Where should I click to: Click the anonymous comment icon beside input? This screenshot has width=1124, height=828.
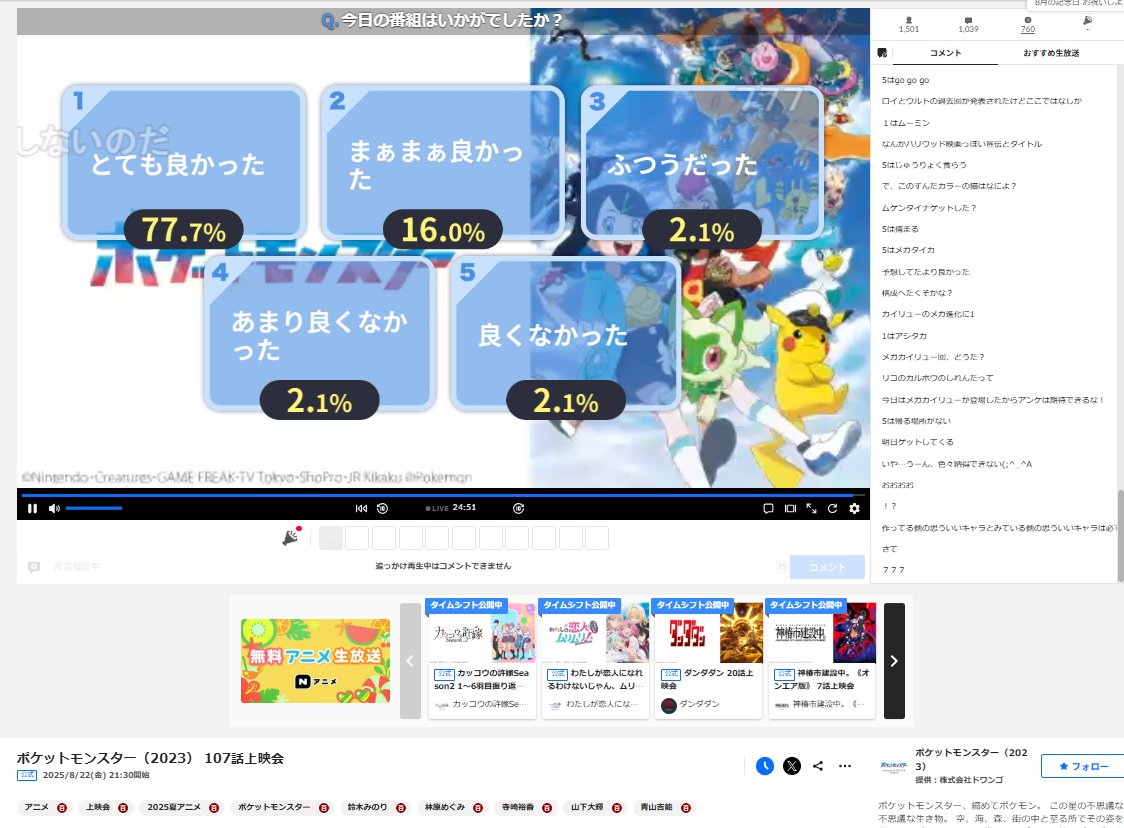(34, 567)
